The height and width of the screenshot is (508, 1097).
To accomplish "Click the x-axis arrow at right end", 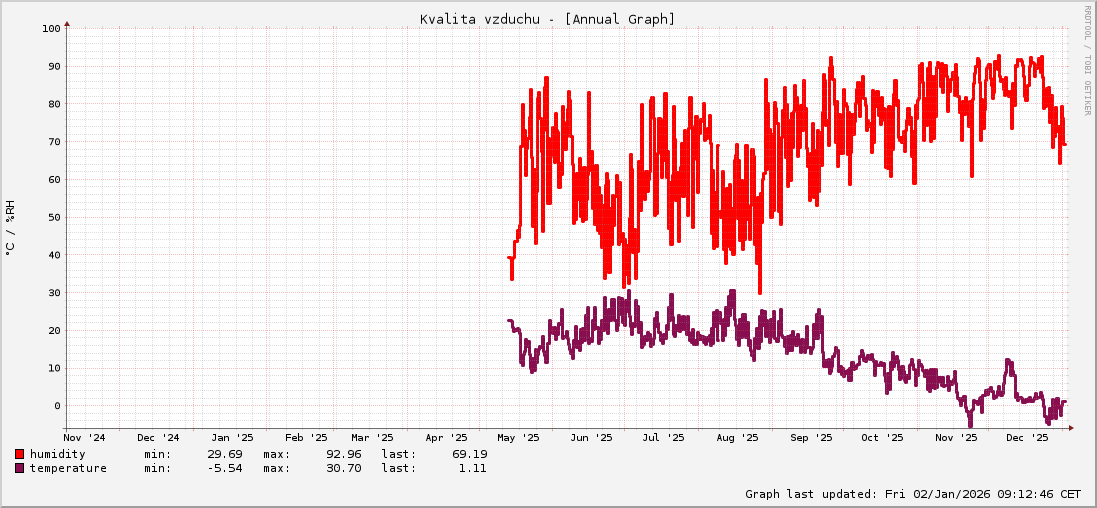I will pos(1071,429).
